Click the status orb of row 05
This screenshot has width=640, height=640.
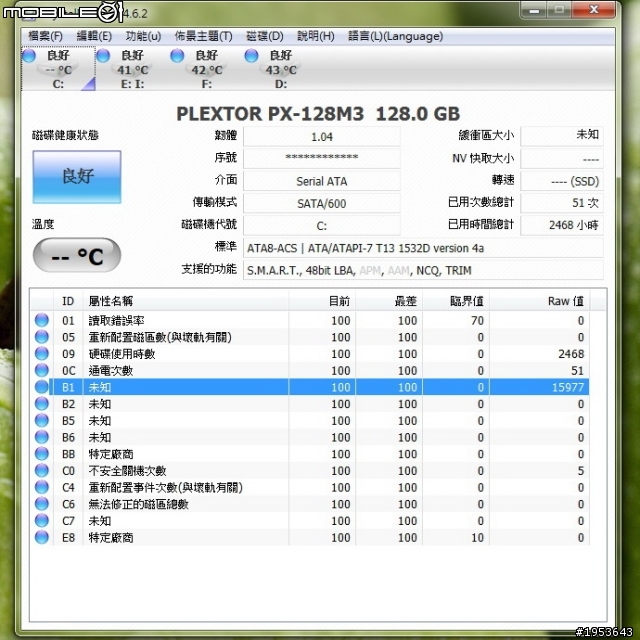pos(42,337)
